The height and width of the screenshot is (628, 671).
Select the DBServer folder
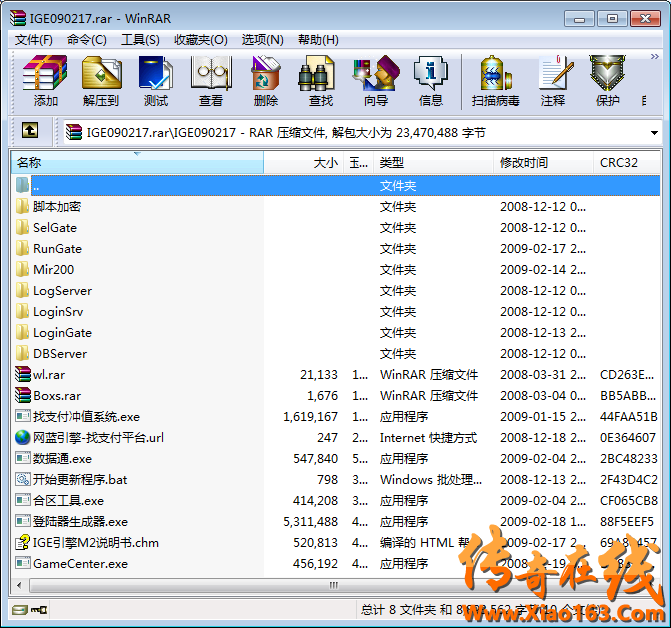[x=60, y=354]
